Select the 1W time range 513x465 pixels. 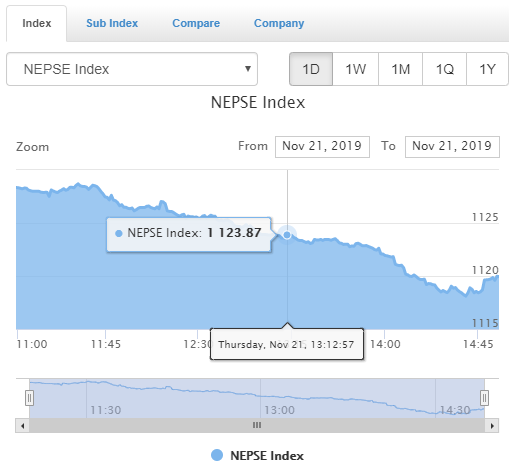click(x=356, y=69)
